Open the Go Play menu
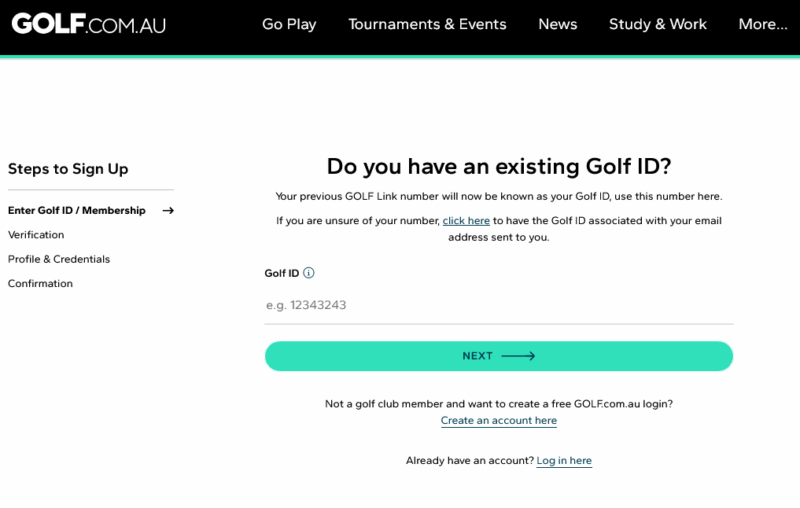800x508 pixels. (x=289, y=24)
